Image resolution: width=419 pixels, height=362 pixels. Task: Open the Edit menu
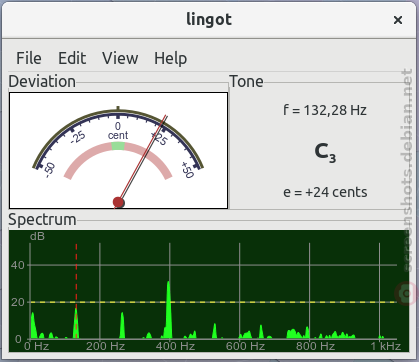coord(72,58)
